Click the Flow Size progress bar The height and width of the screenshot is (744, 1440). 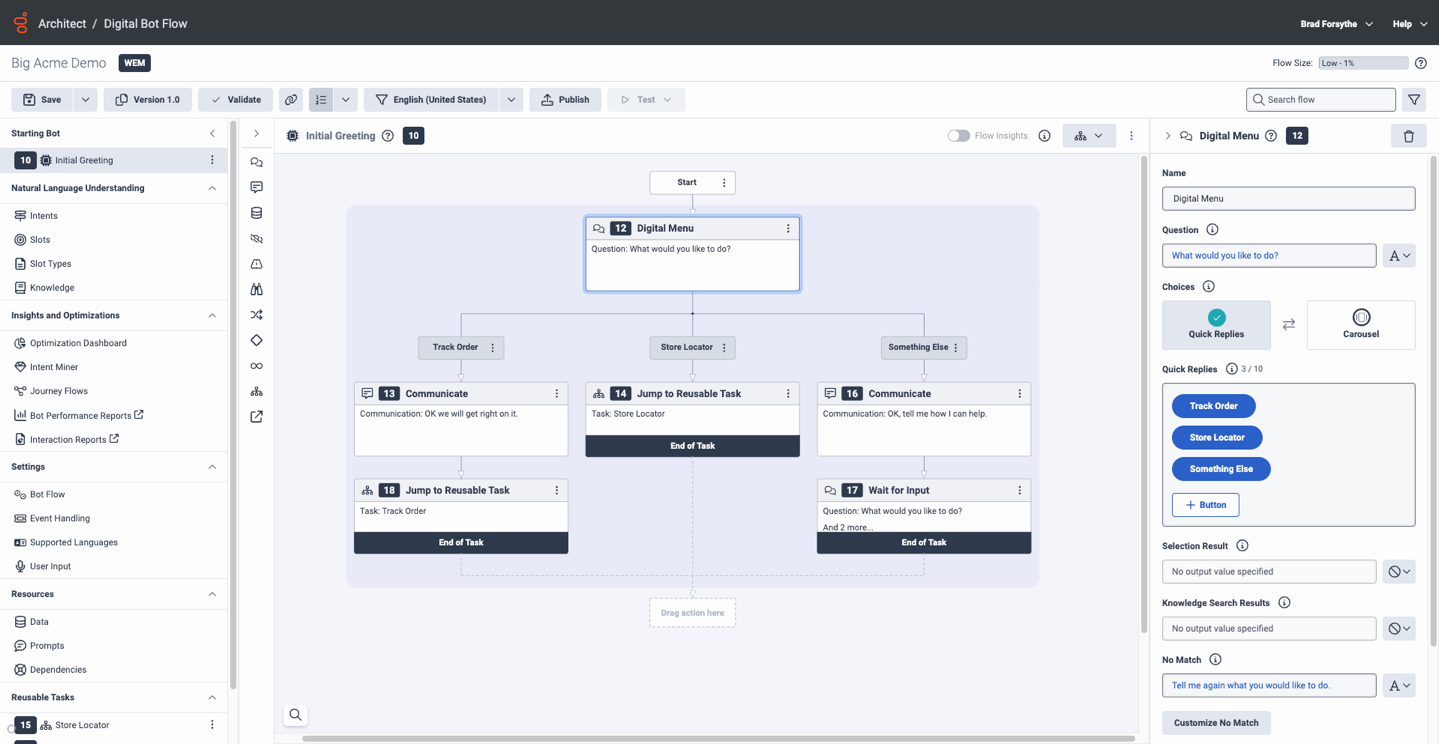1362,63
